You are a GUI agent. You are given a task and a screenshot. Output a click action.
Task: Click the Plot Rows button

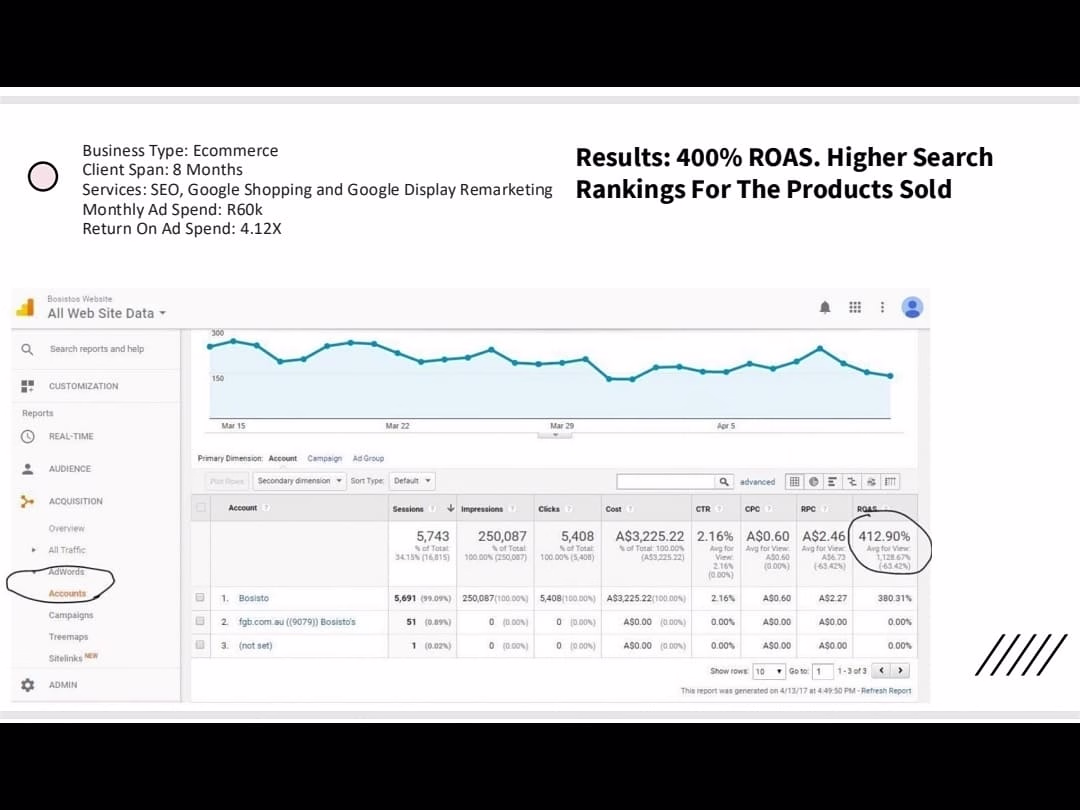click(x=227, y=481)
